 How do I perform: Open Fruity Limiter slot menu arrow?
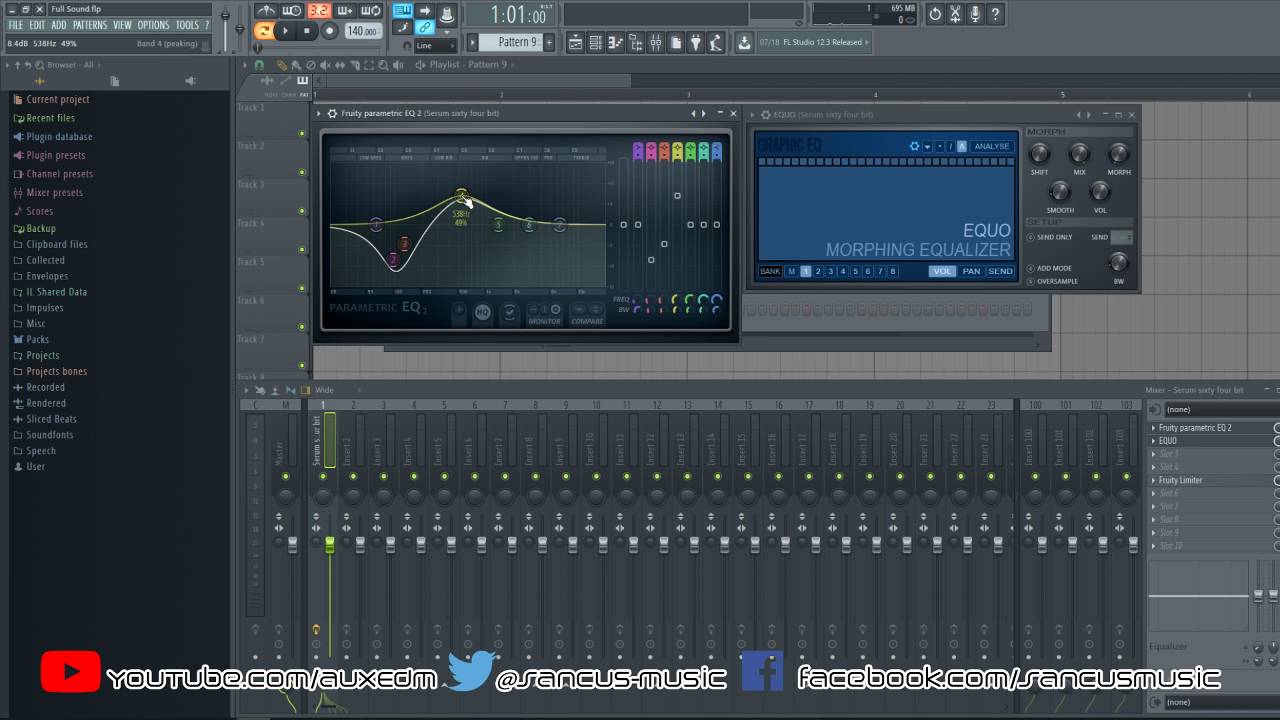[x=1153, y=480]
